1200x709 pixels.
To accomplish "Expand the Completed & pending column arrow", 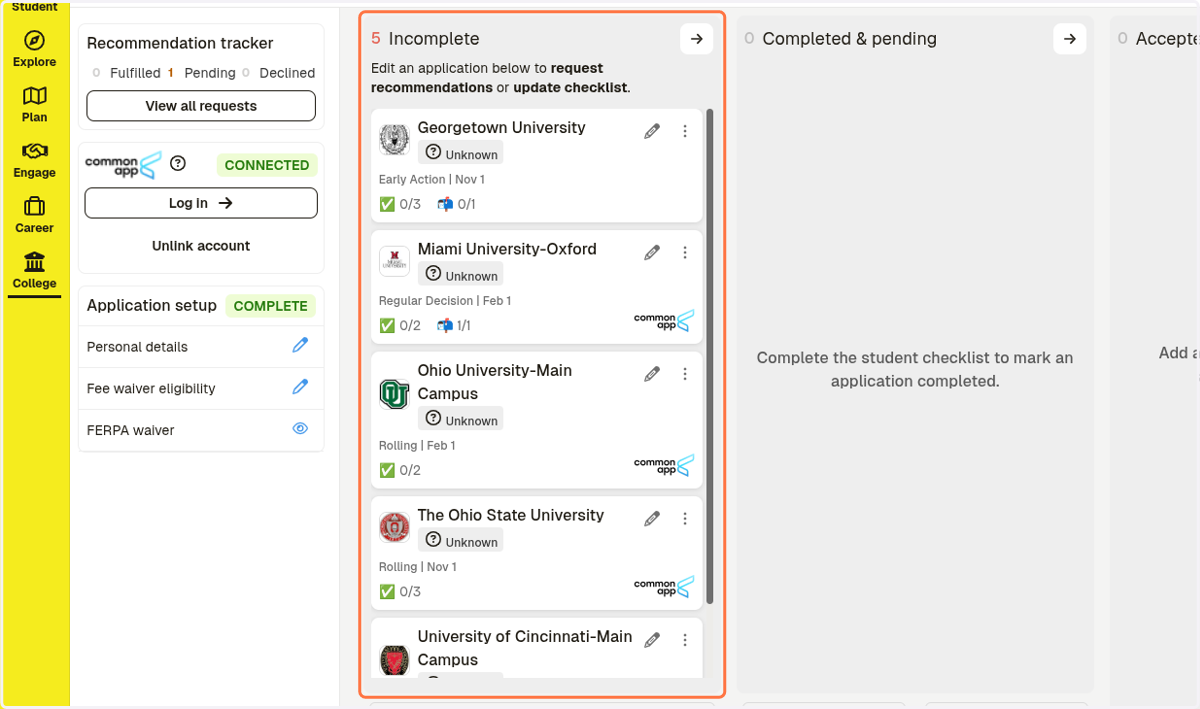I will point(1070,39).
